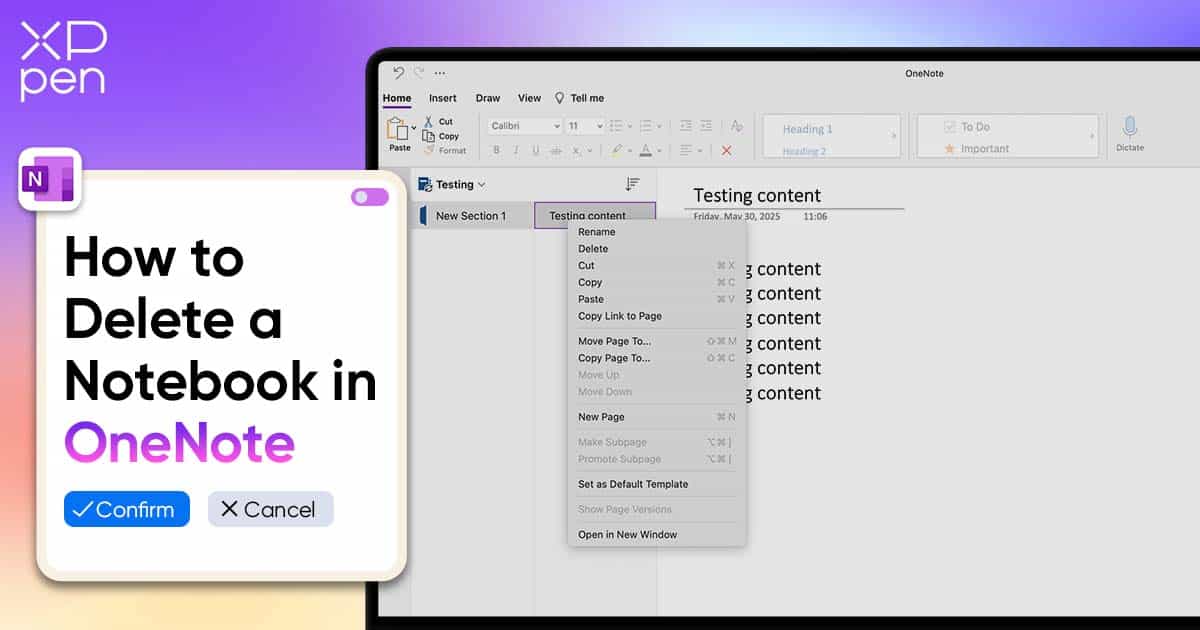
Task: Click the Friday, May 30, 2025 date
Action: (735, 216)
